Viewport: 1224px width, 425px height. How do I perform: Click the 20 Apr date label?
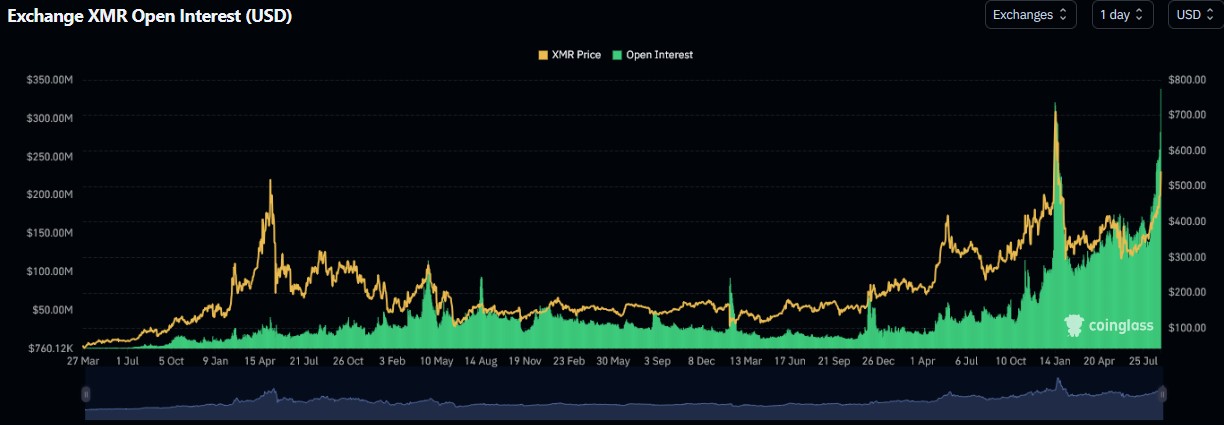tap(1098, 361)
